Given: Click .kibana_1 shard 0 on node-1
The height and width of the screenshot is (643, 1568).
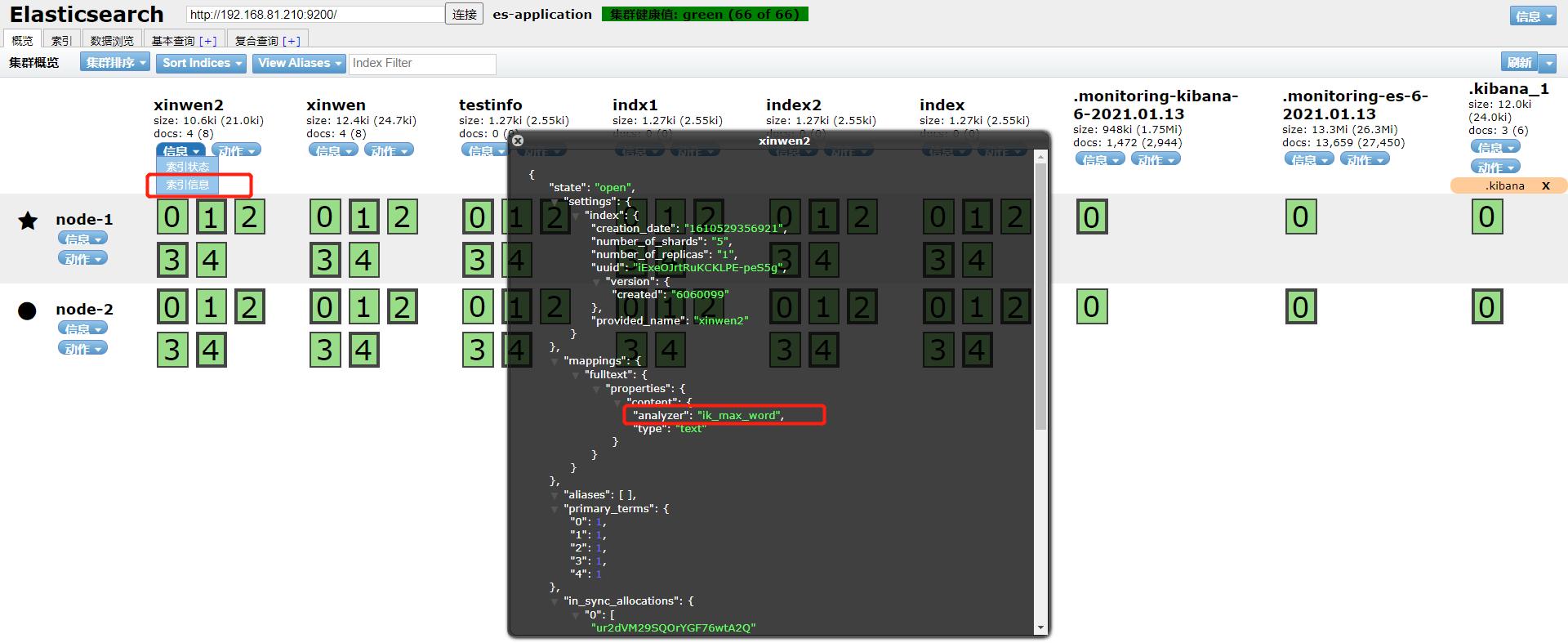Looking at the screenshot, I should 1487,217.
